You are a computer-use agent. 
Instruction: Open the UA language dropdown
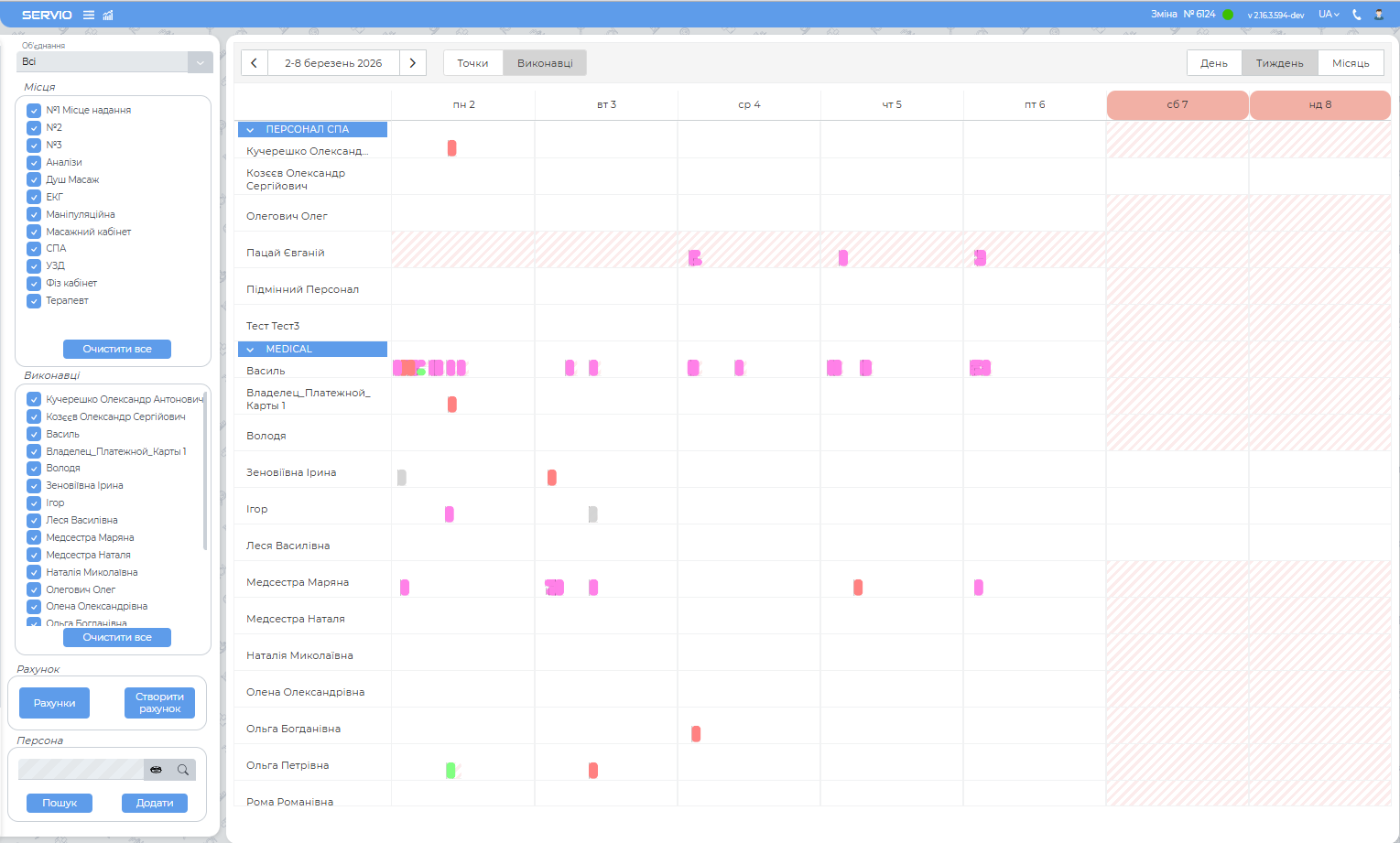point(1329,15)
